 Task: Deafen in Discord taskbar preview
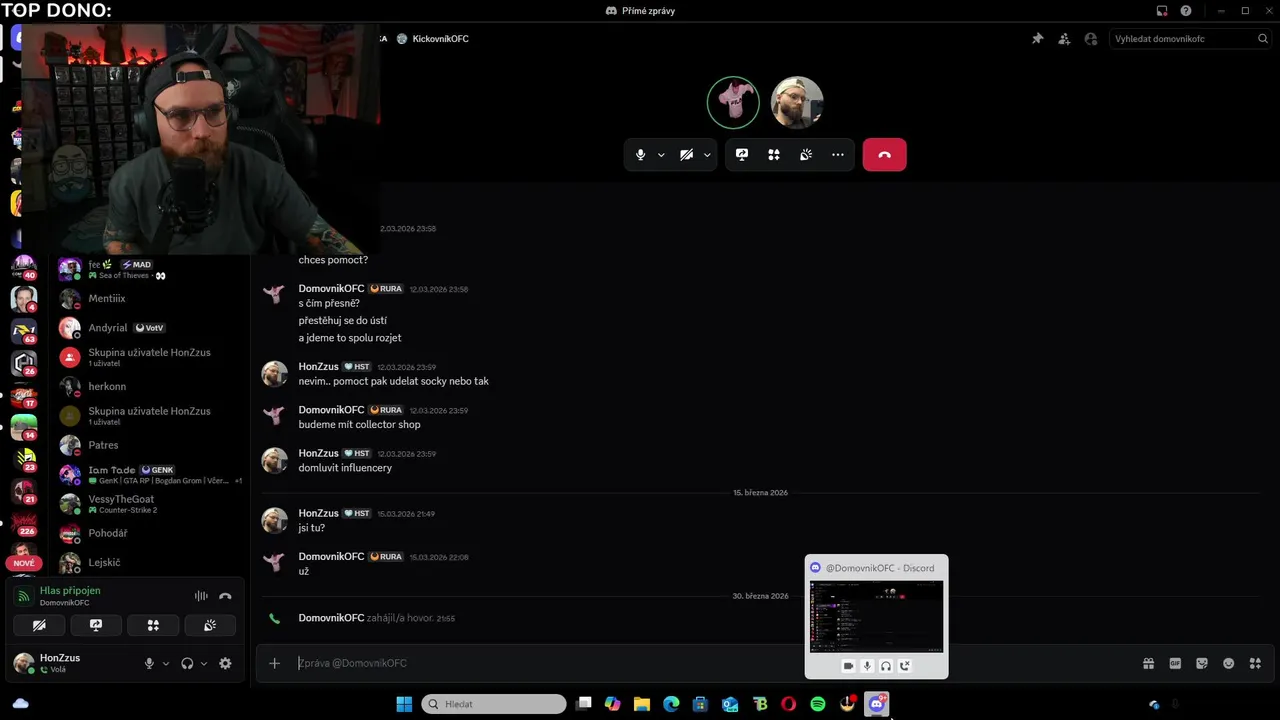886,666
